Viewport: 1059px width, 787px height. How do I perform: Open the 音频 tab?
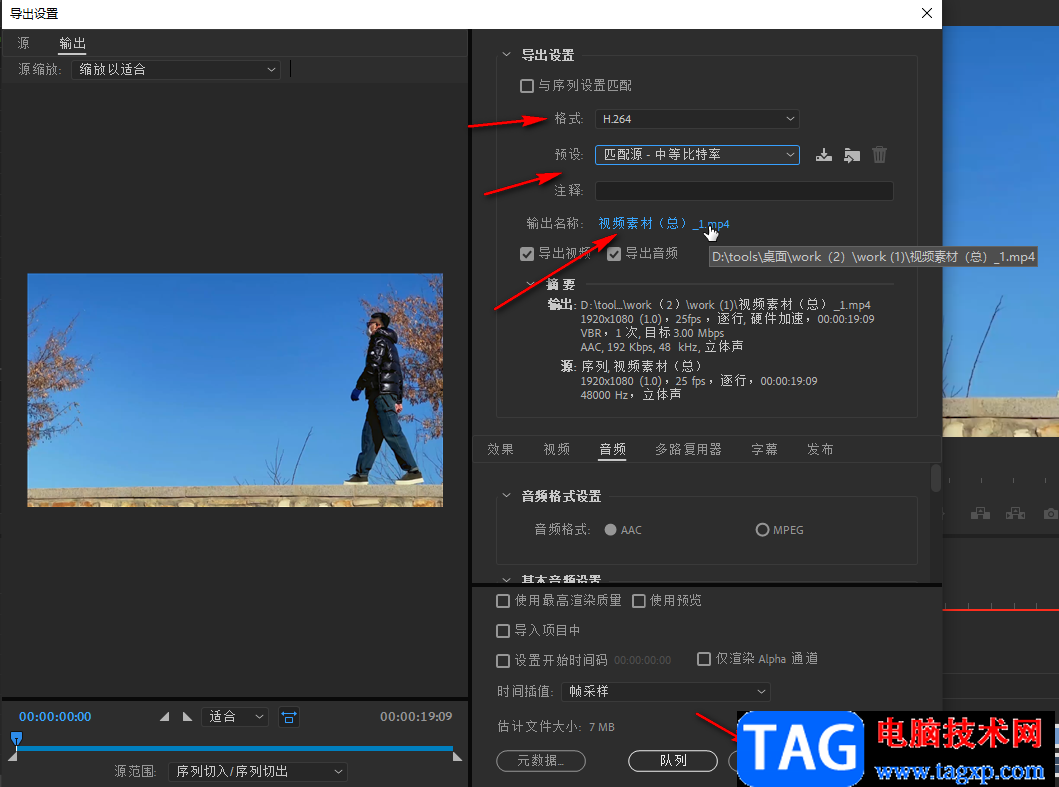point(613,449)
